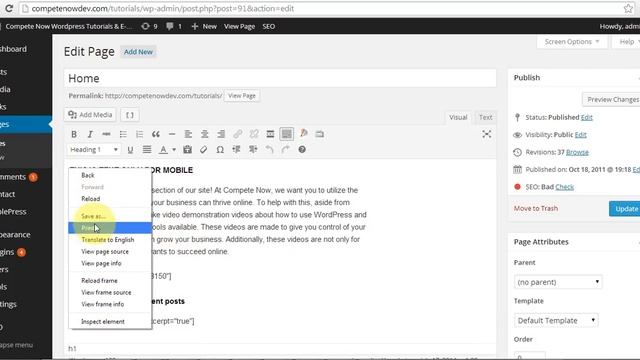
Task: Select View frame info
Action: tap(110, 304)
